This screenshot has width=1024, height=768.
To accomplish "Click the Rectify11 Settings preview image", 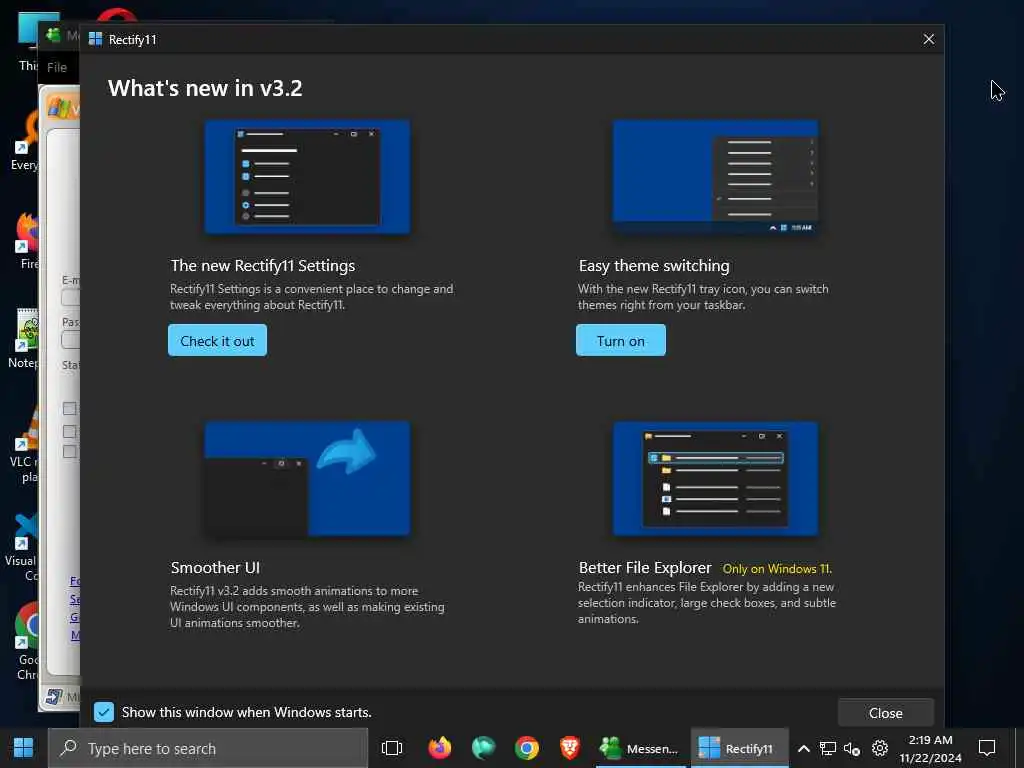I will [308, 176].
